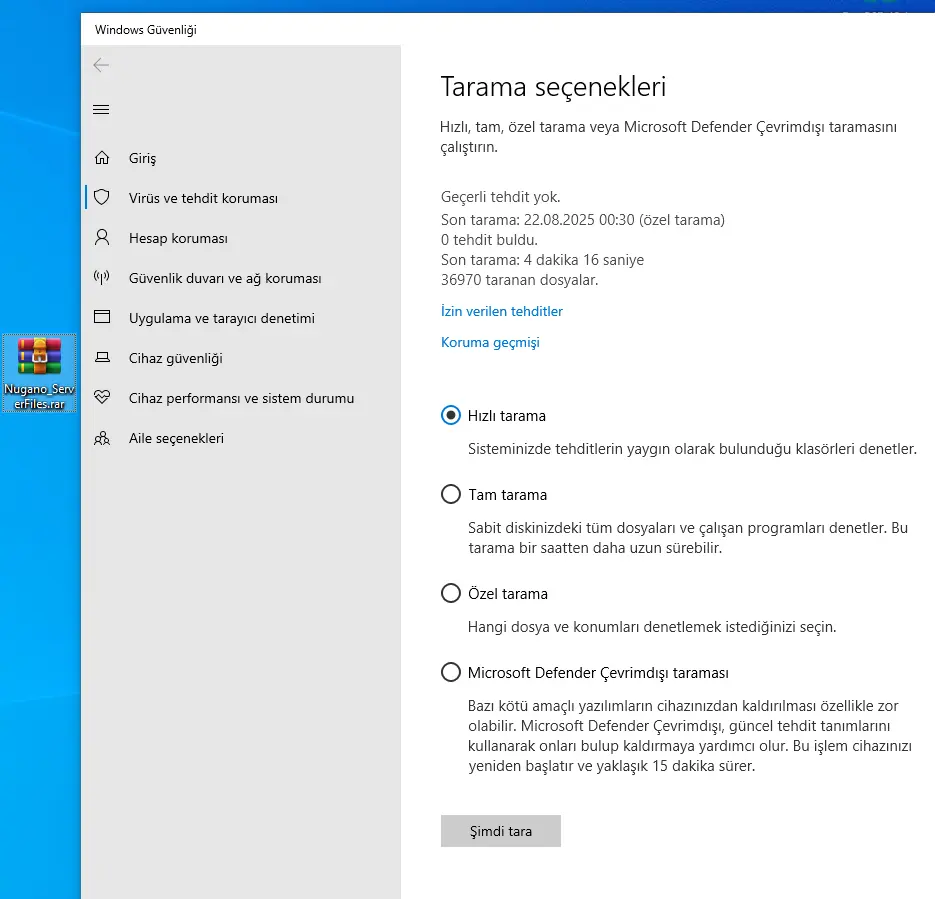Image resolution: width=935 pixels, height=899 pixels.
Task: Click the shield icon for virus protection
Action: (102, 197)
